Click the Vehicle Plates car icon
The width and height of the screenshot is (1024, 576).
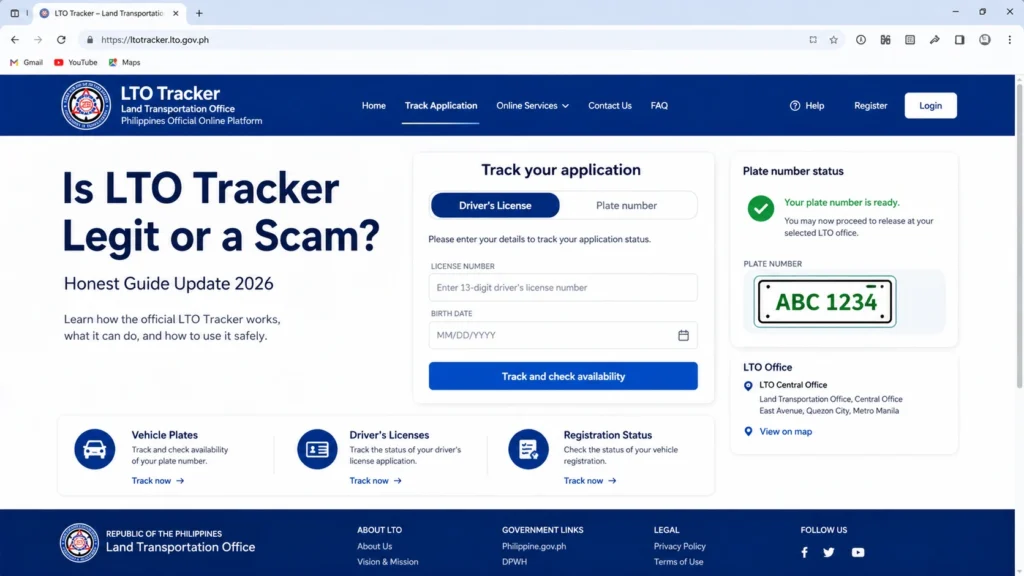(x=95, y=449)
